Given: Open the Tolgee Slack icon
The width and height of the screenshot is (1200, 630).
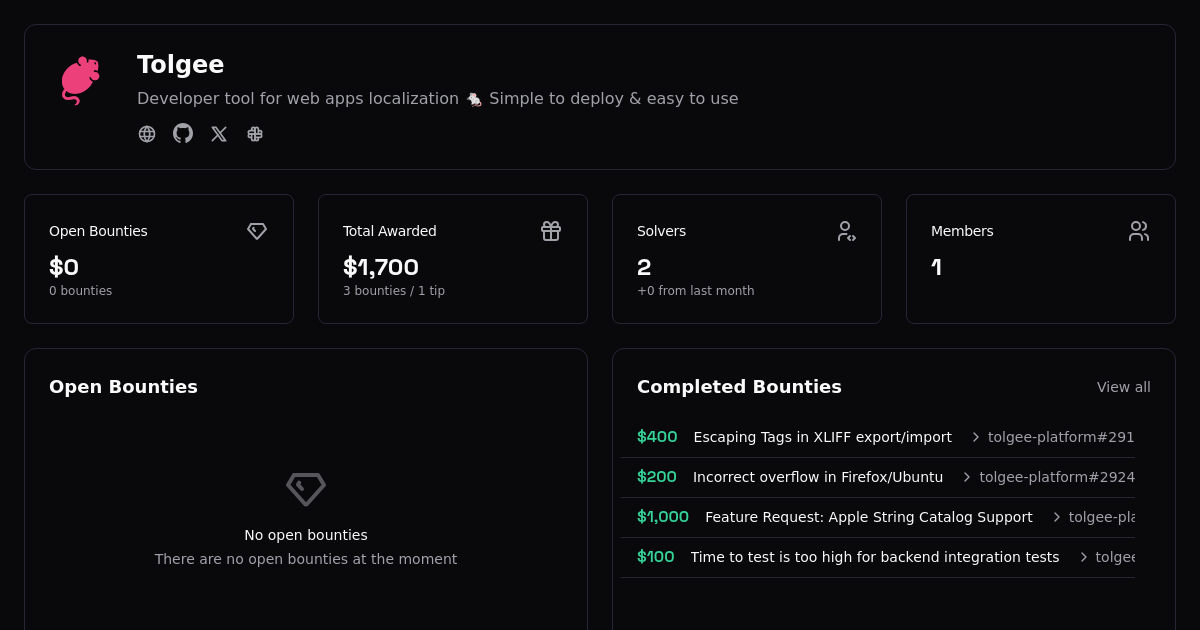Looking at the screenshot, I should point(255,134).
